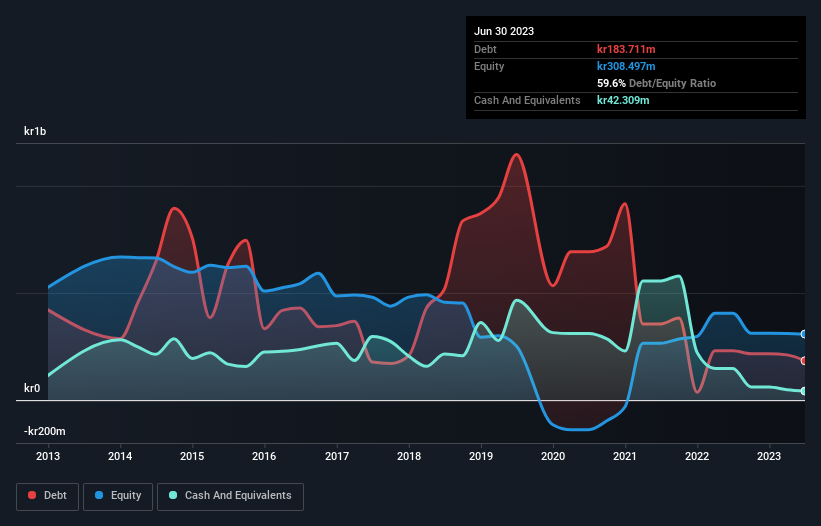Click the 2015 x-axis label
821x526 pixels.
(192, 456)
